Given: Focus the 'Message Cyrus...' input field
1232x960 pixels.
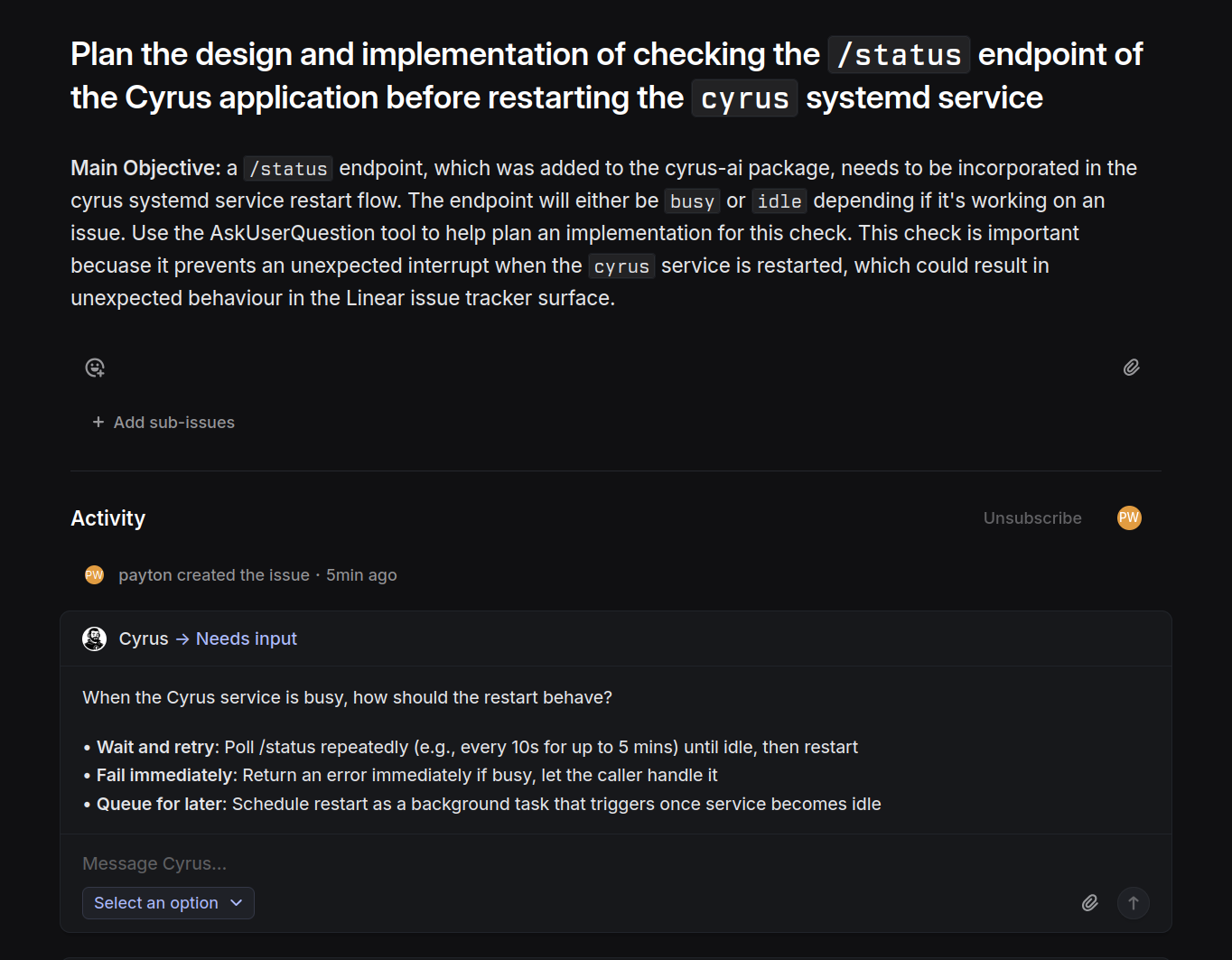Looking at the screenshot, I should point(542,863).
